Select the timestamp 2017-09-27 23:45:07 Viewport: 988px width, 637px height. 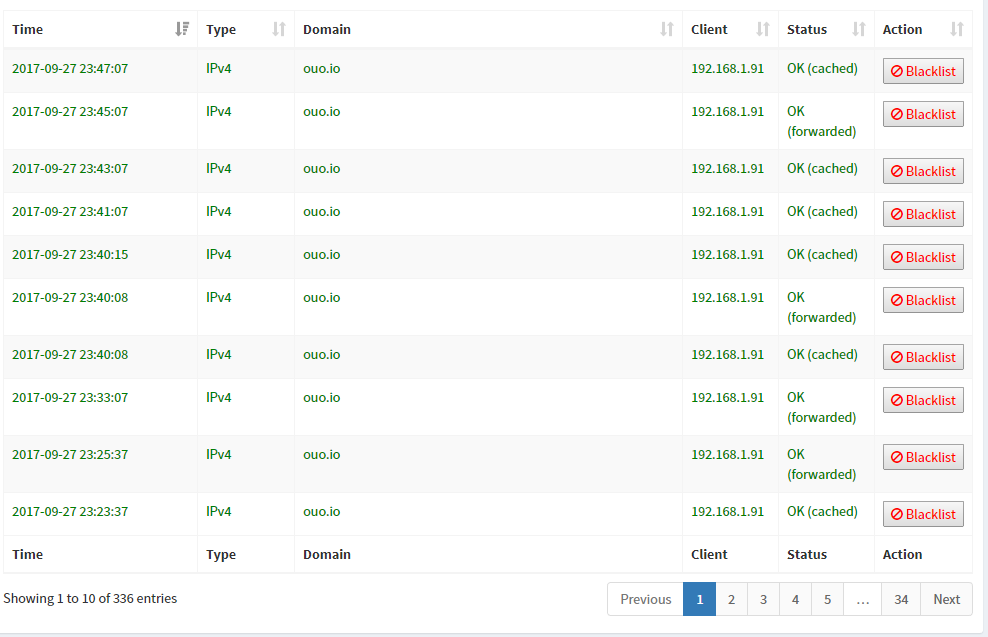(x=70, y=111)
